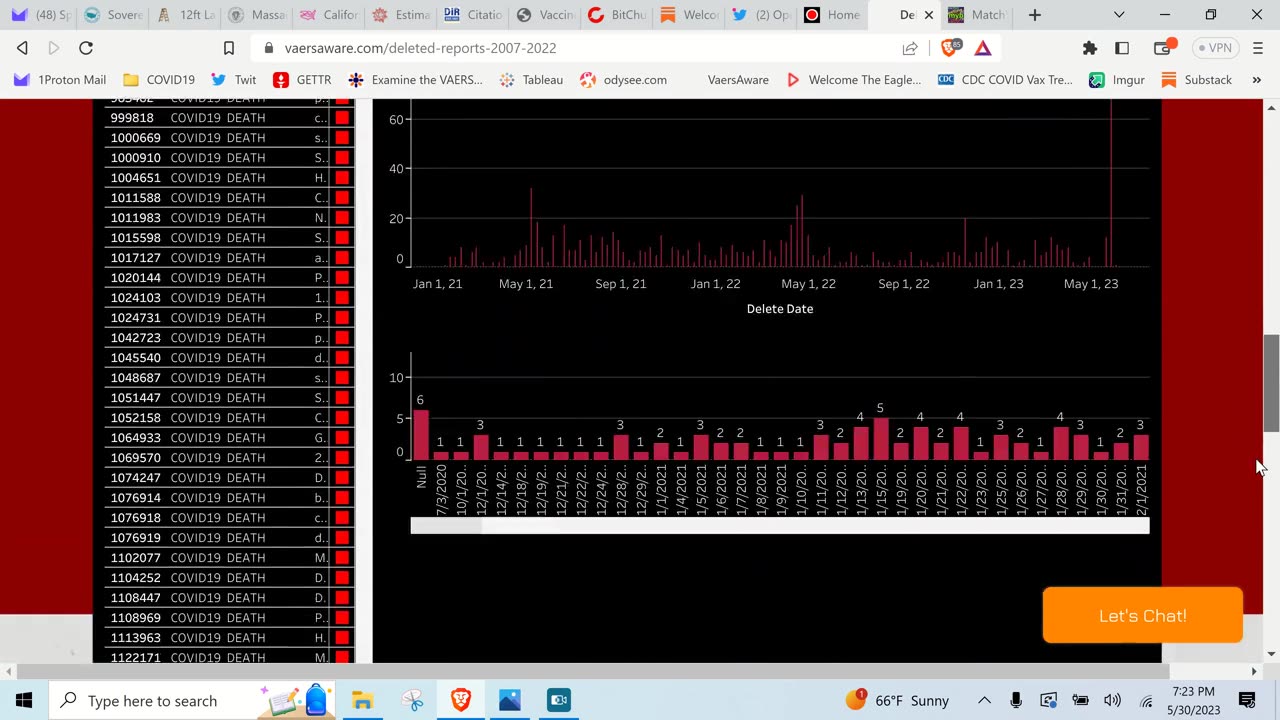Viewport: 1280px width, 720px height.
Task: Click the 1/15/20 bar labeled 5
Action: pos(880,439)
